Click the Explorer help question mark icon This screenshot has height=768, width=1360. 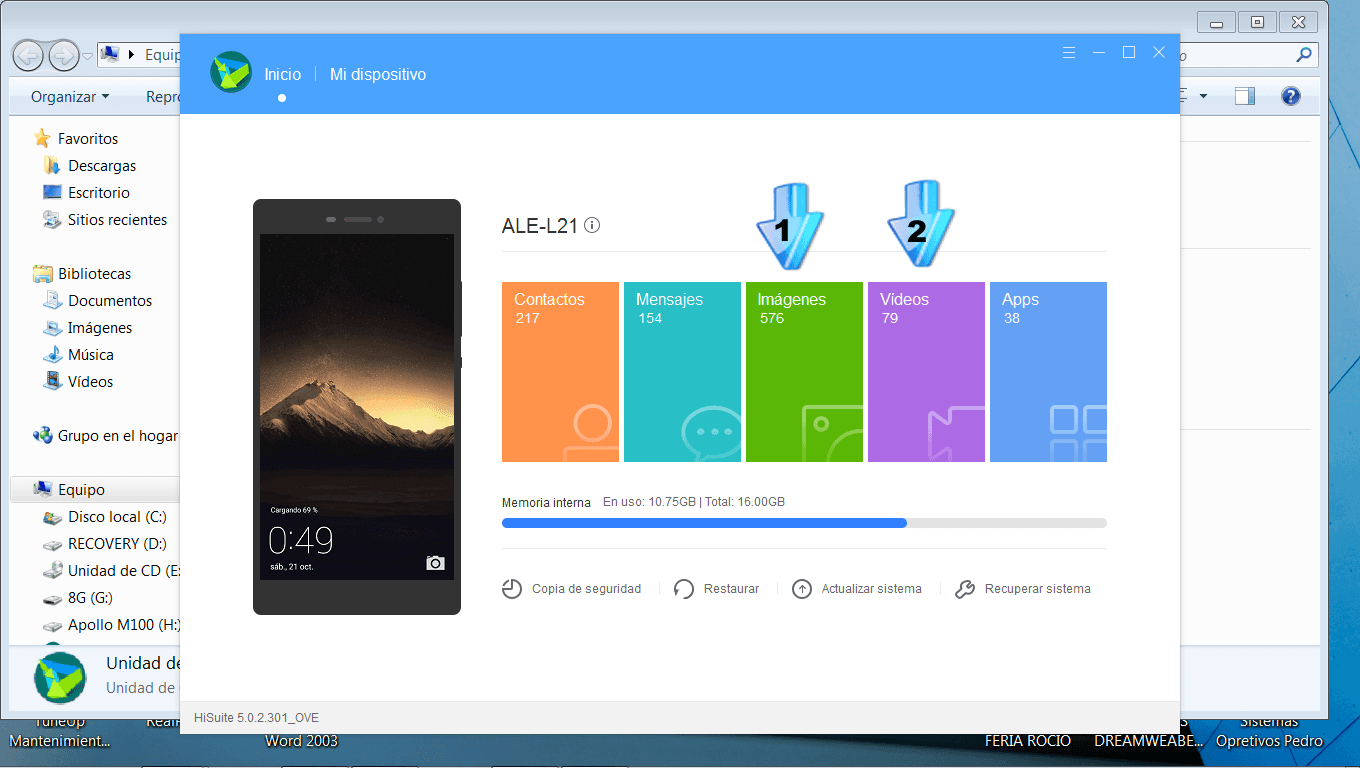pos(1291,96)
